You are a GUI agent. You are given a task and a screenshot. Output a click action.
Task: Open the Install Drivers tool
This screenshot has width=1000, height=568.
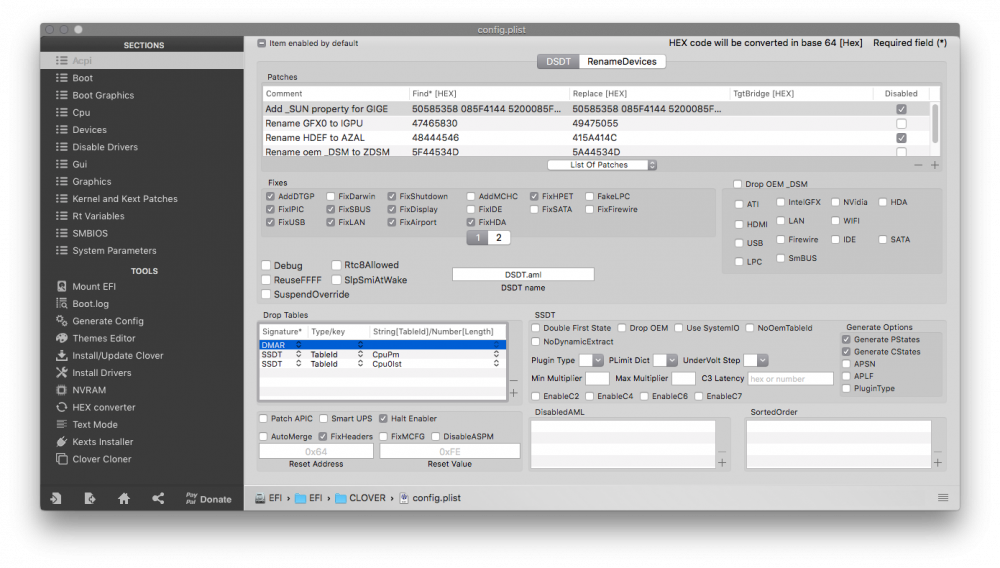click(101, 372)
